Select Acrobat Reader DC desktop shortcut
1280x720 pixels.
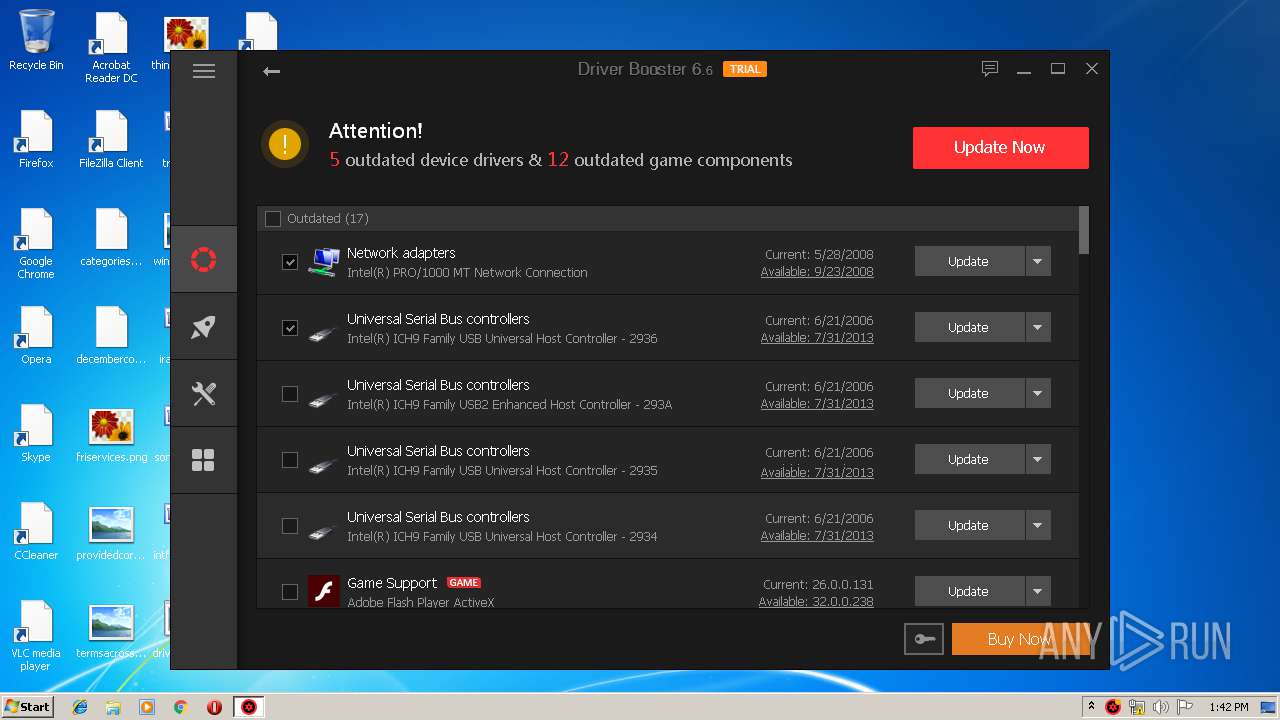pyautogui.click(x=111, y=47)
